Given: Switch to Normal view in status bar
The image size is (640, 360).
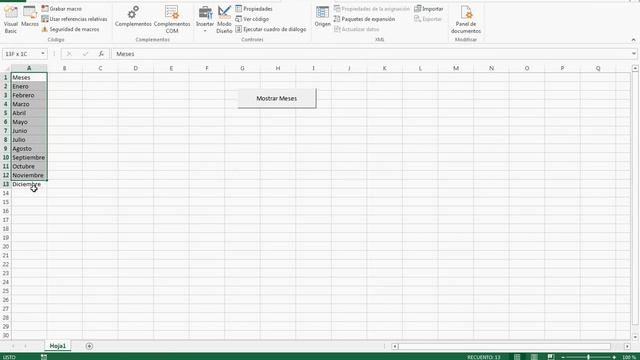Looking at the screenshot, I should click(x=517, y=357).
